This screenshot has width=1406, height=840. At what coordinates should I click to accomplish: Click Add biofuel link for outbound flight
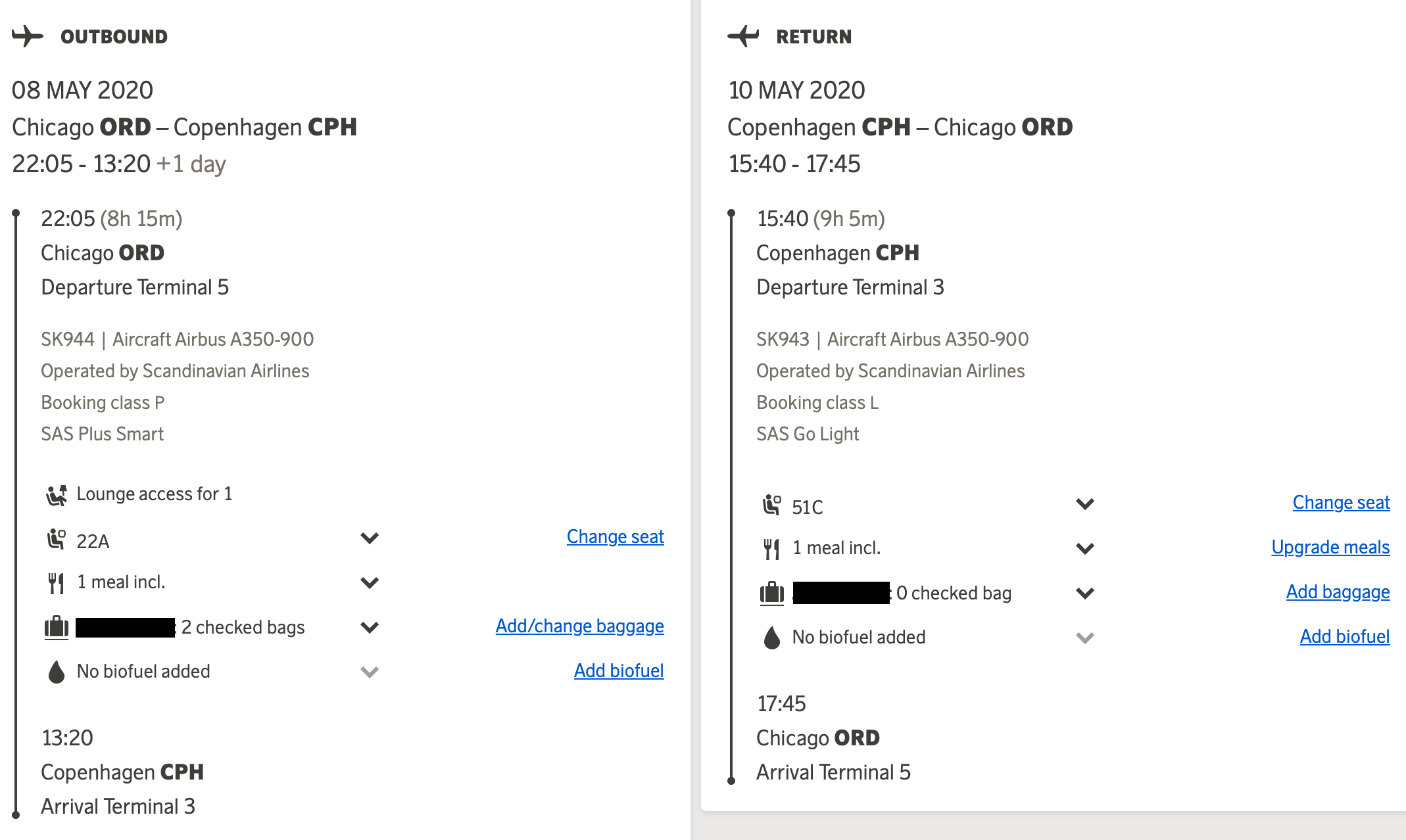(618, 671)
